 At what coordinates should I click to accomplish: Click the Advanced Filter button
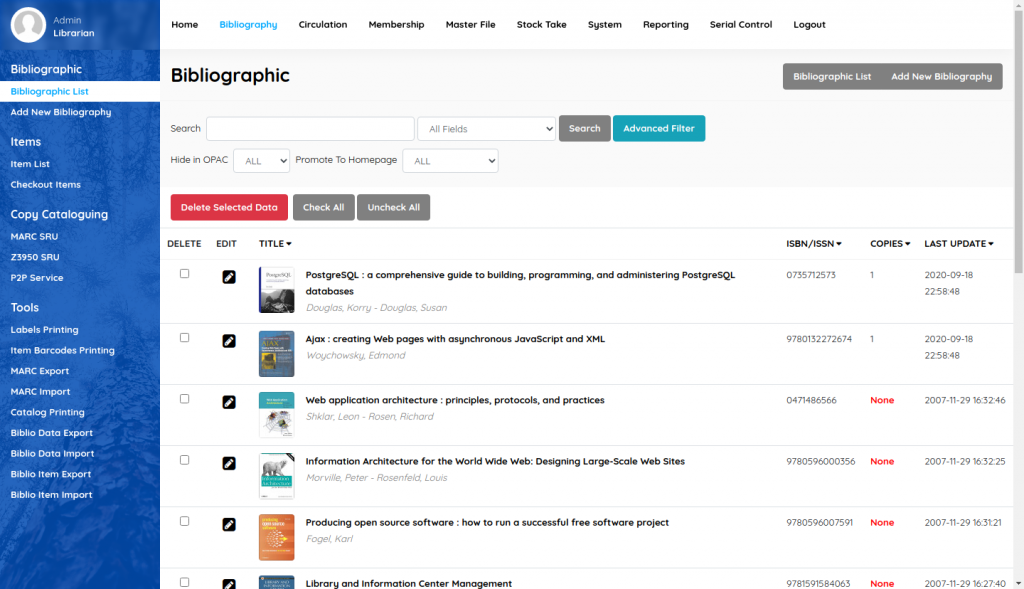click(658, 128)
